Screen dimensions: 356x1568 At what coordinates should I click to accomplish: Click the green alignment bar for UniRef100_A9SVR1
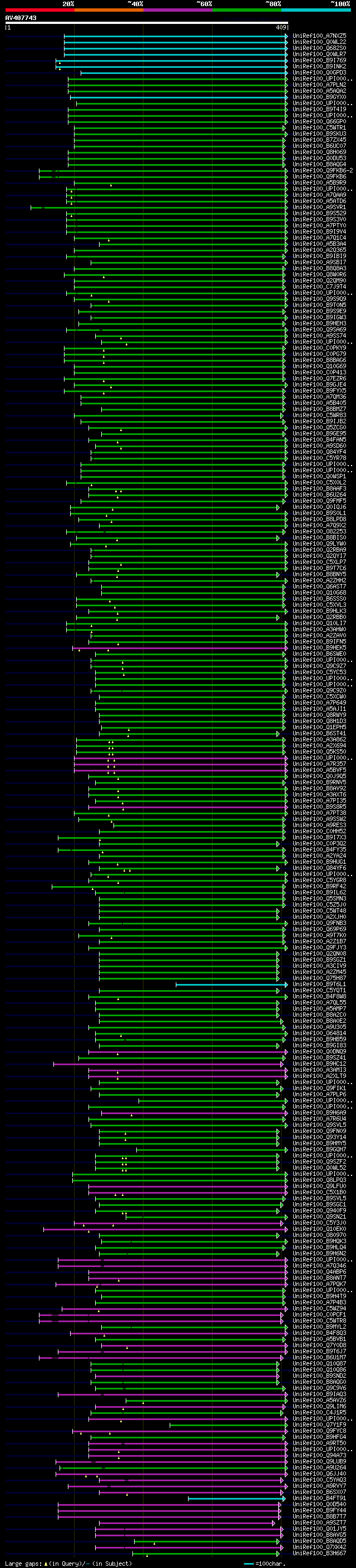click(160, 207)
